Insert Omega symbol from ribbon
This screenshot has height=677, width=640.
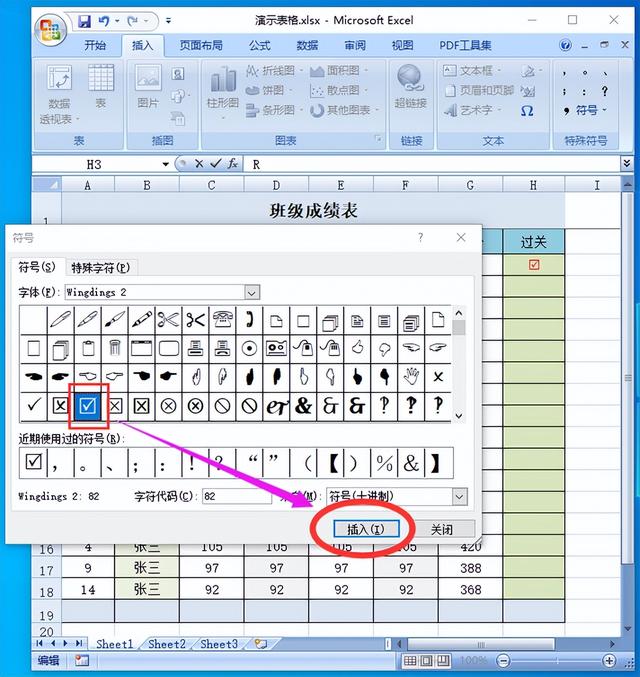[x=527, y=111]
